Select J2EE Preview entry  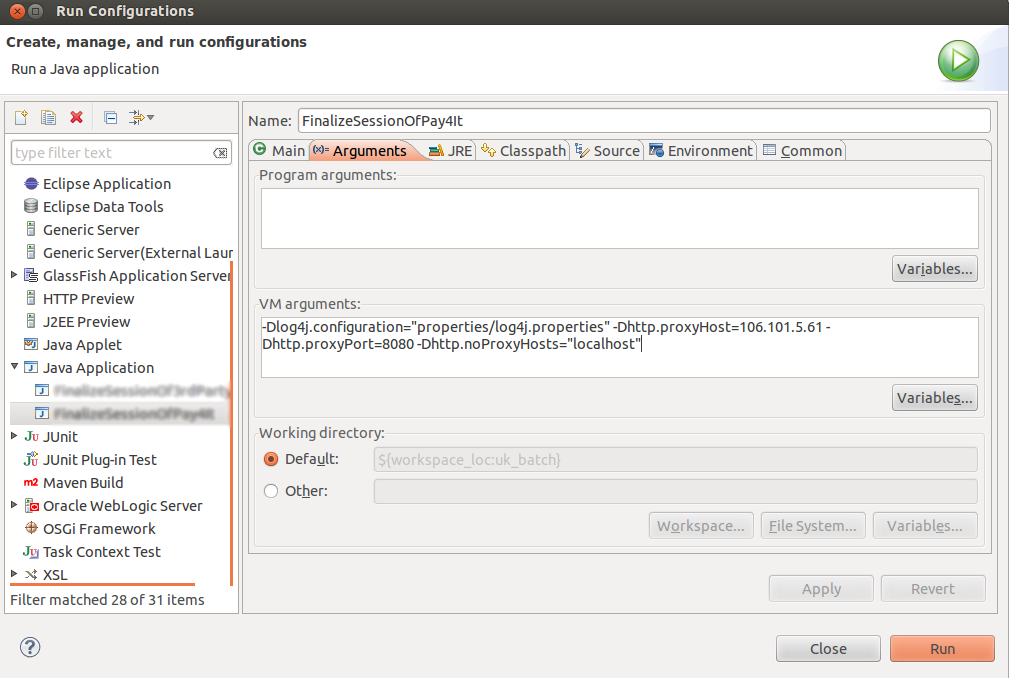pyautogui.click(x=87, y=322)
